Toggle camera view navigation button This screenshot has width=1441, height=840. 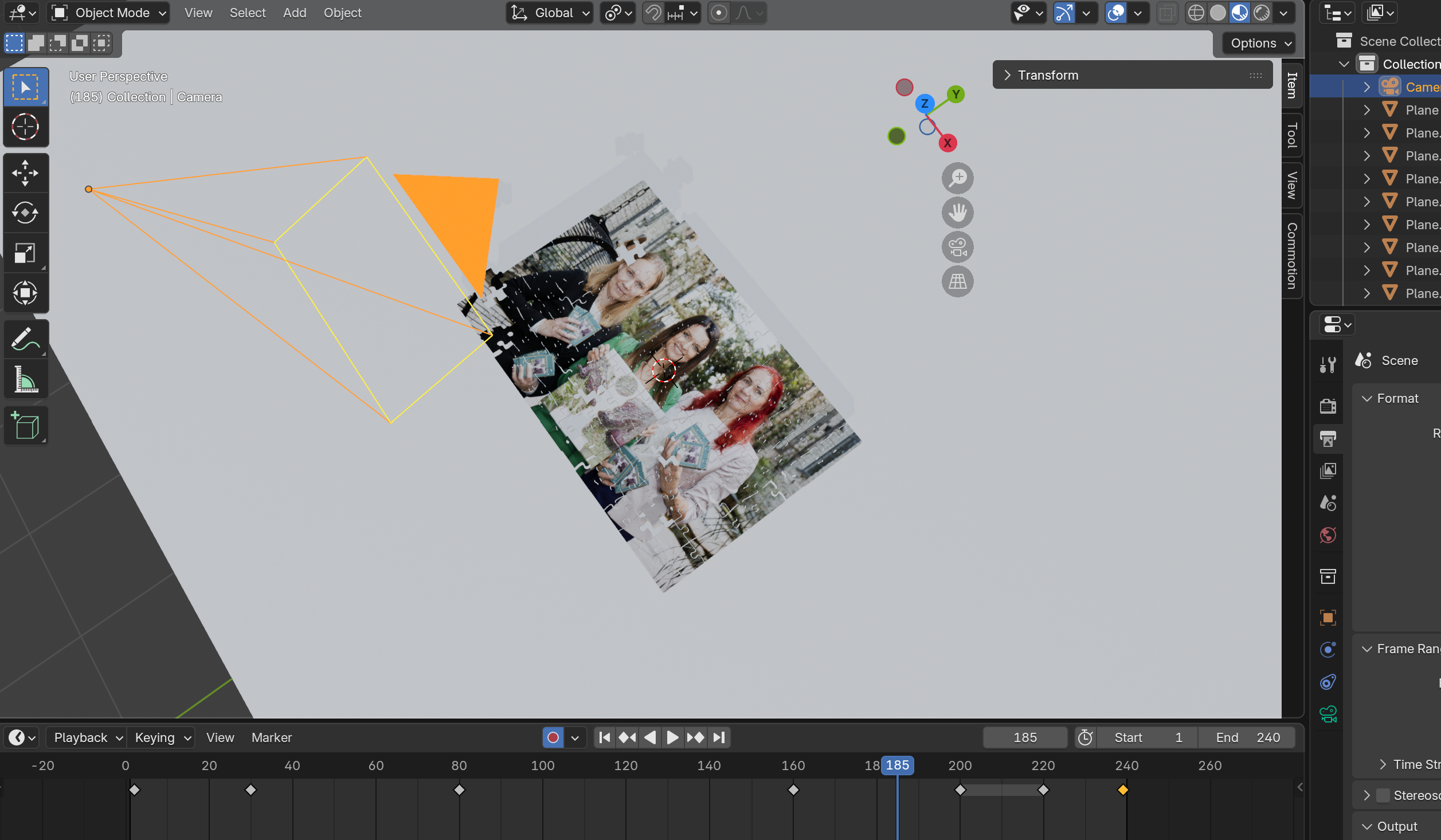[957, 247]
